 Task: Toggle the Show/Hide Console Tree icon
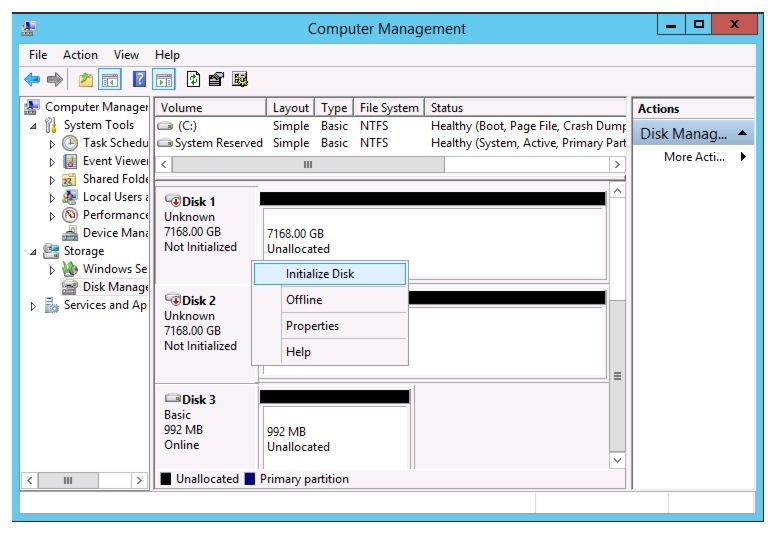pyautogui.click(x=110, y=79)
